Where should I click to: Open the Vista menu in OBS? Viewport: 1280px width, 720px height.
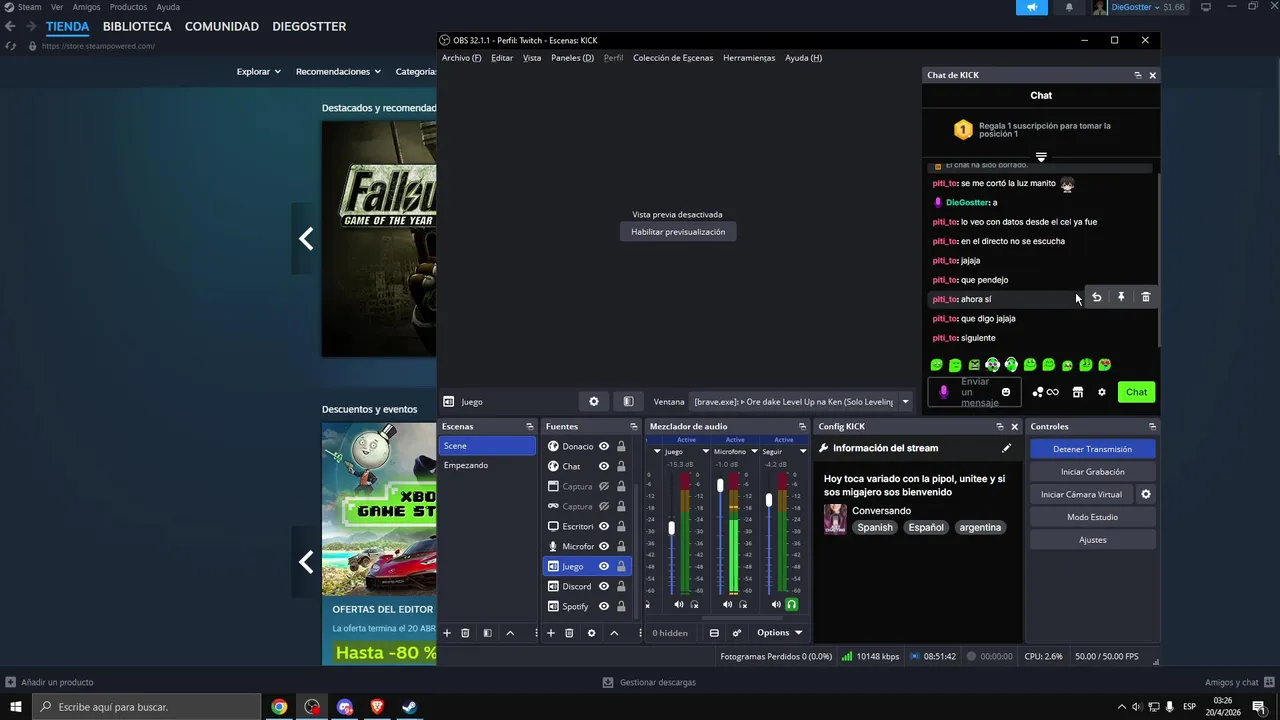coord(532,58)
